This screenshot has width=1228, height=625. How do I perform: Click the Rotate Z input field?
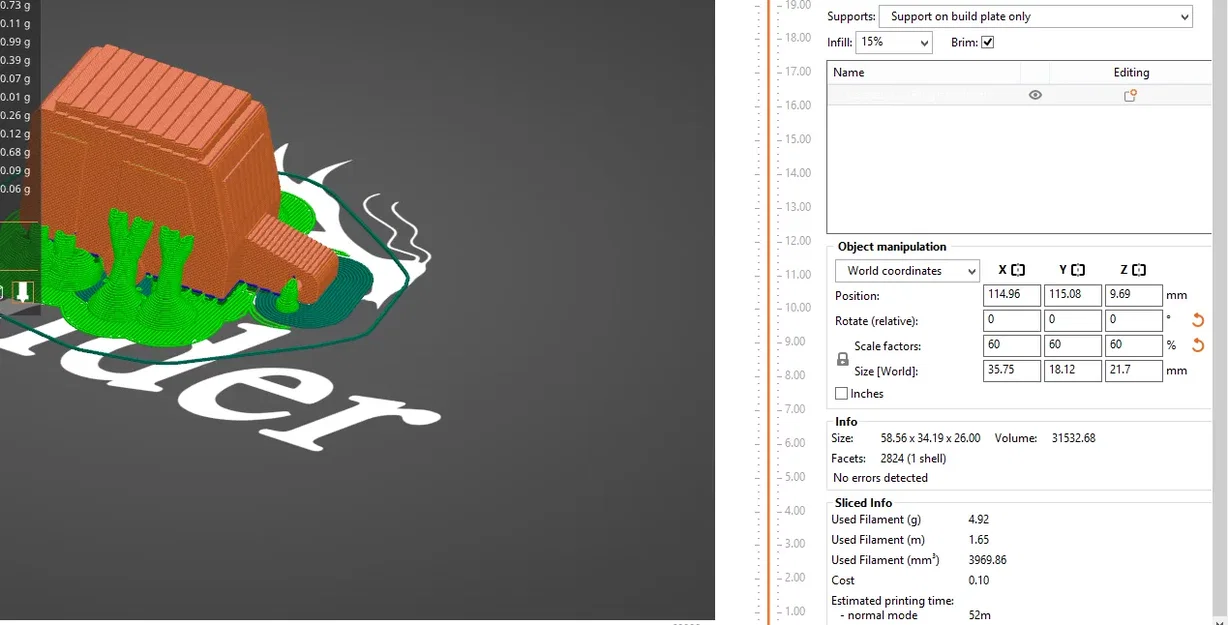point(1133,321)
